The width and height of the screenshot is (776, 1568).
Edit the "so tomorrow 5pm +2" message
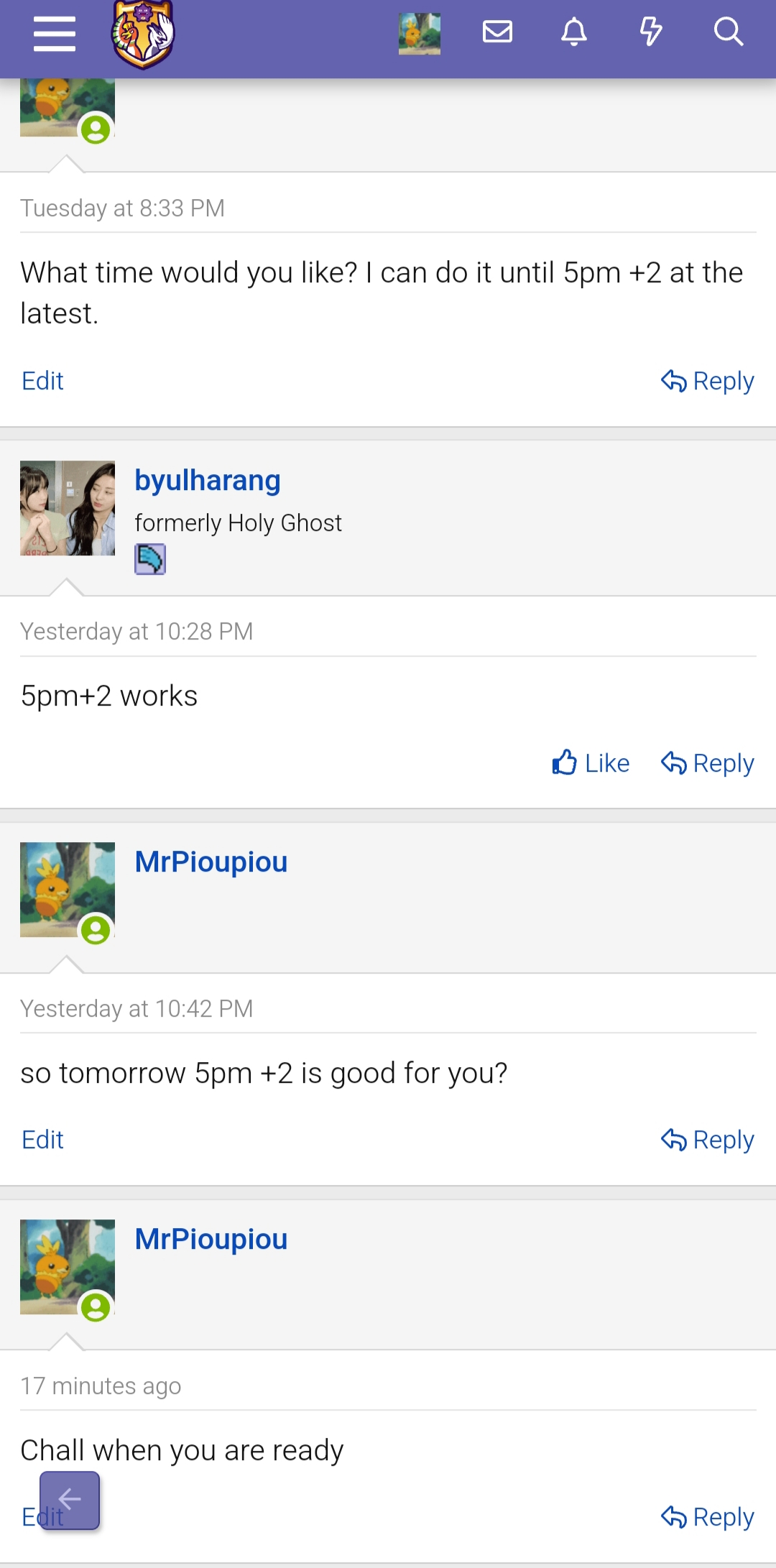[x=42, y=1140]
